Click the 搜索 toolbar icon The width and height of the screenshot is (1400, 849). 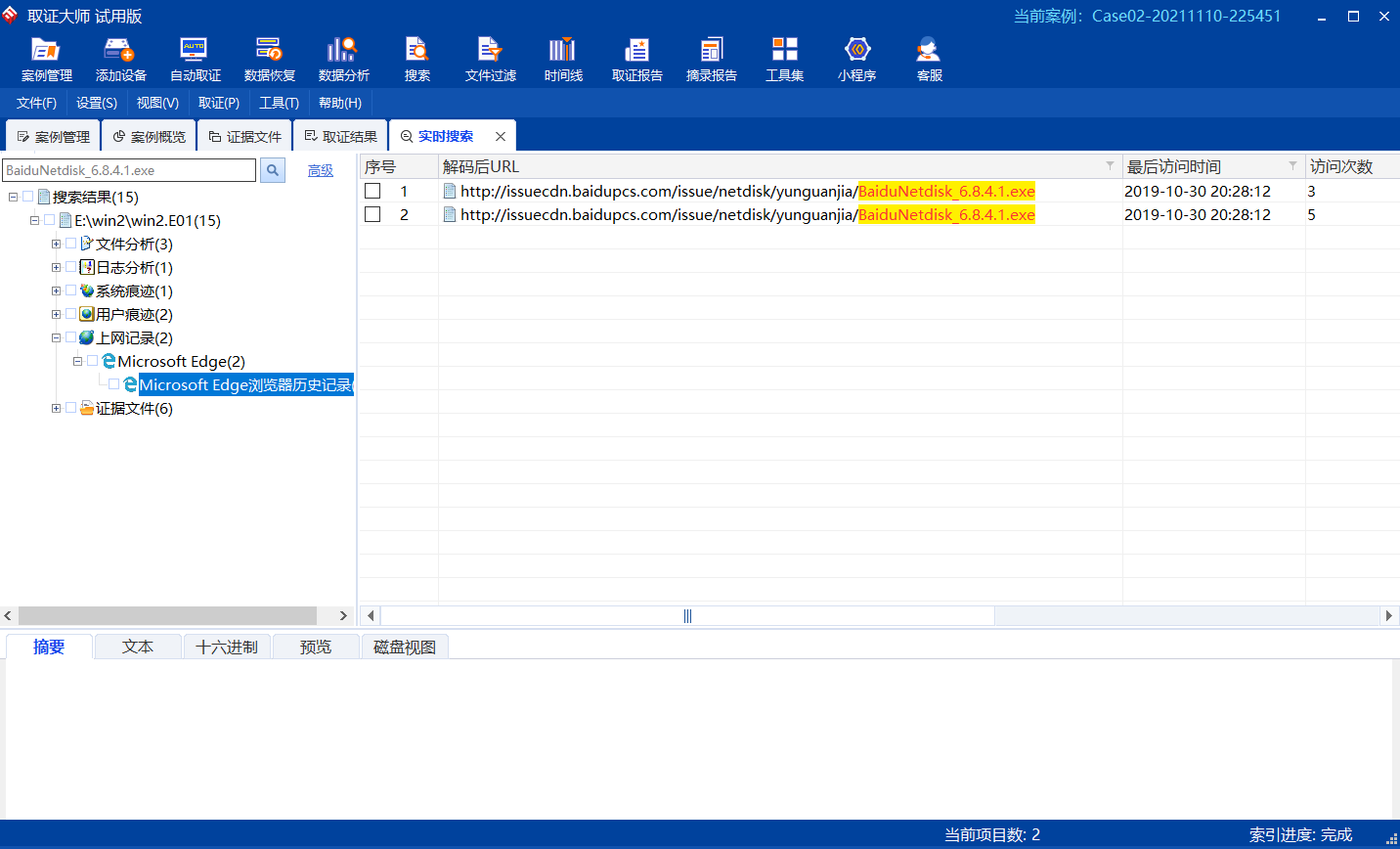(417, 60)
